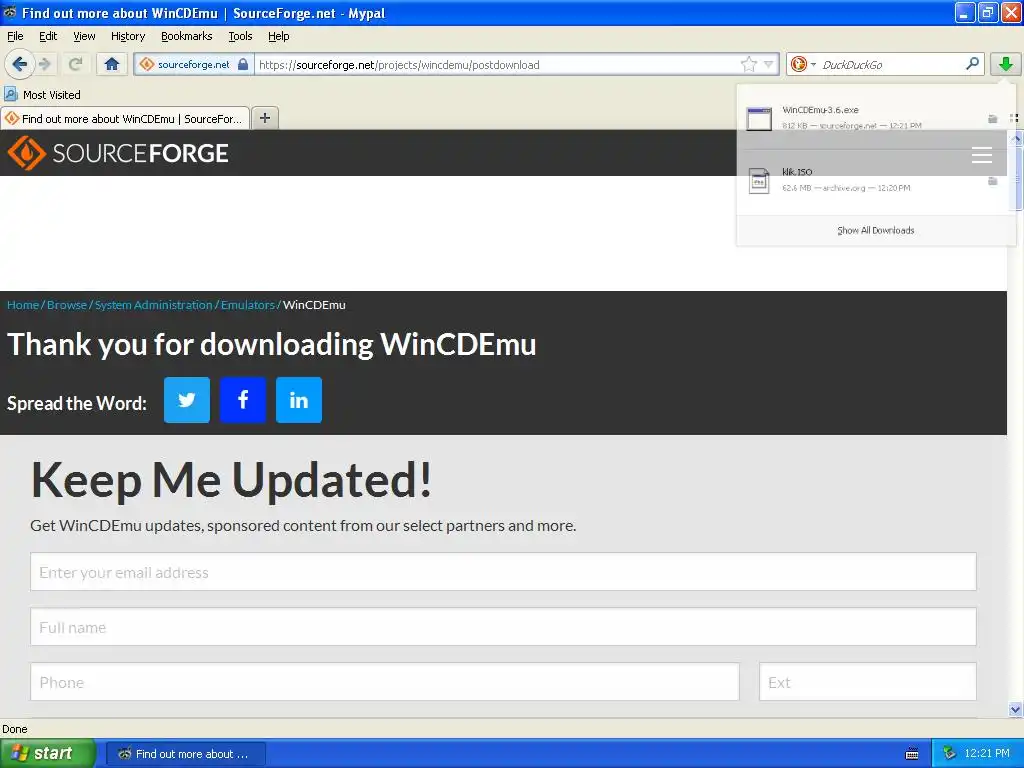Go back with the Back arrow button
The height and width of the screenshot is (768, 1024).
19,64
